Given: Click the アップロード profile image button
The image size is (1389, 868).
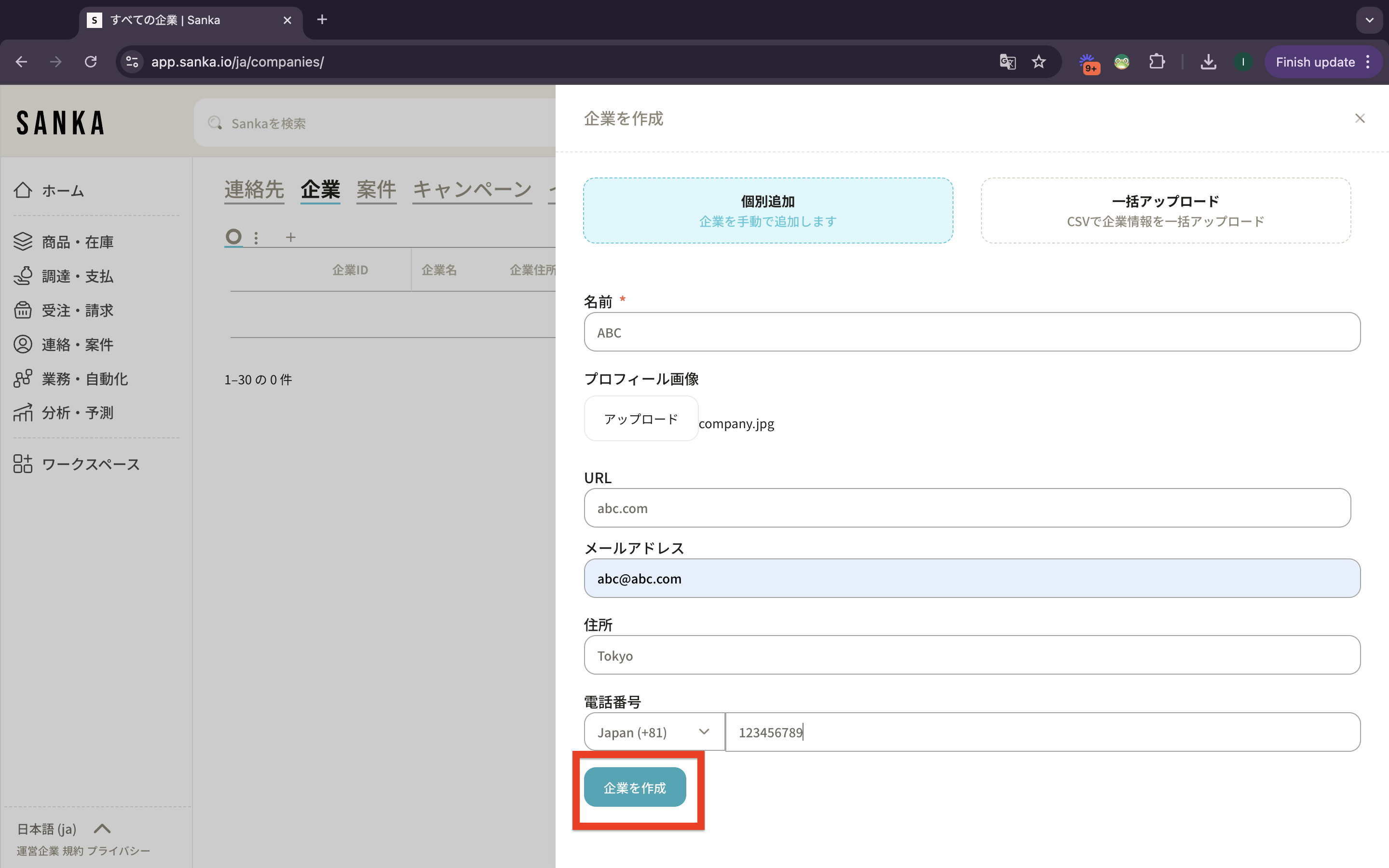Looking at the screenshot, I should click(x=640, y=419).
